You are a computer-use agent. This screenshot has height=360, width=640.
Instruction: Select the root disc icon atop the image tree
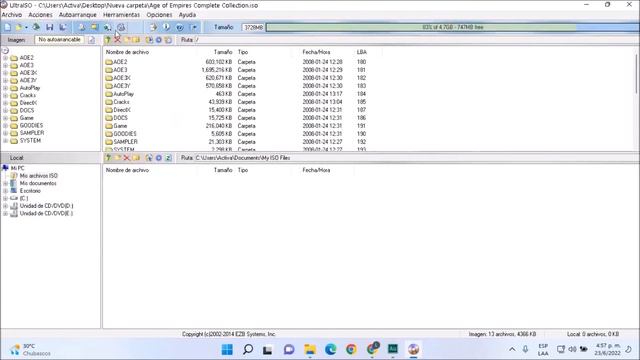click(5, 51)
